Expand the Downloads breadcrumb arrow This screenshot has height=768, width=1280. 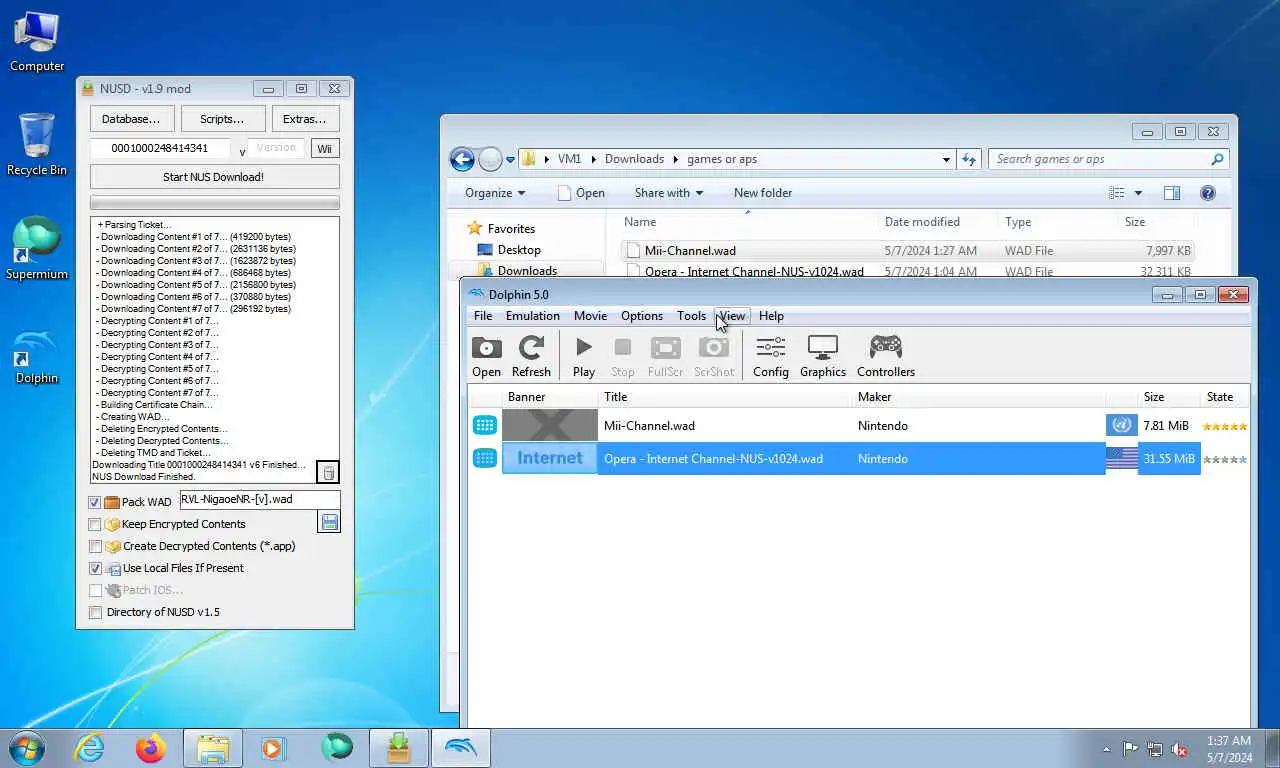(675, 159)
